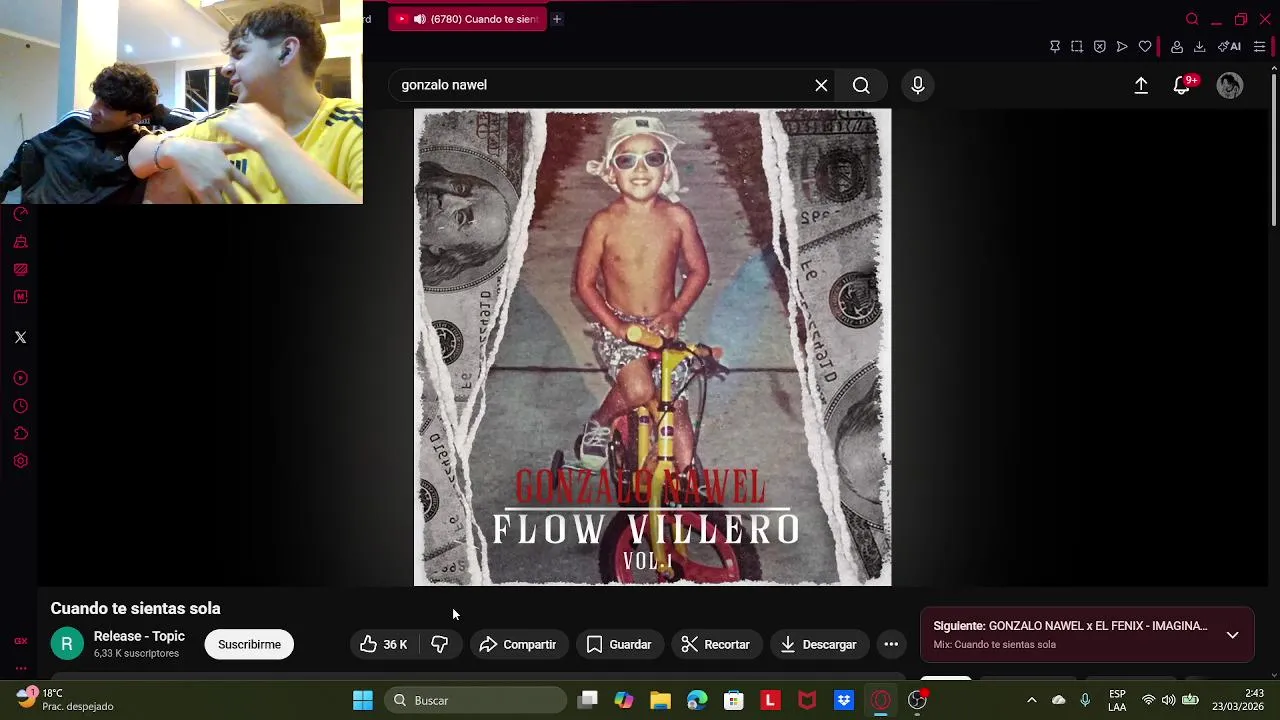The width and height of the screenshot is (1280, 720).
Task: Open the easy setup sliders icon
Action: pyautogui.click(x=1259, y=46)
